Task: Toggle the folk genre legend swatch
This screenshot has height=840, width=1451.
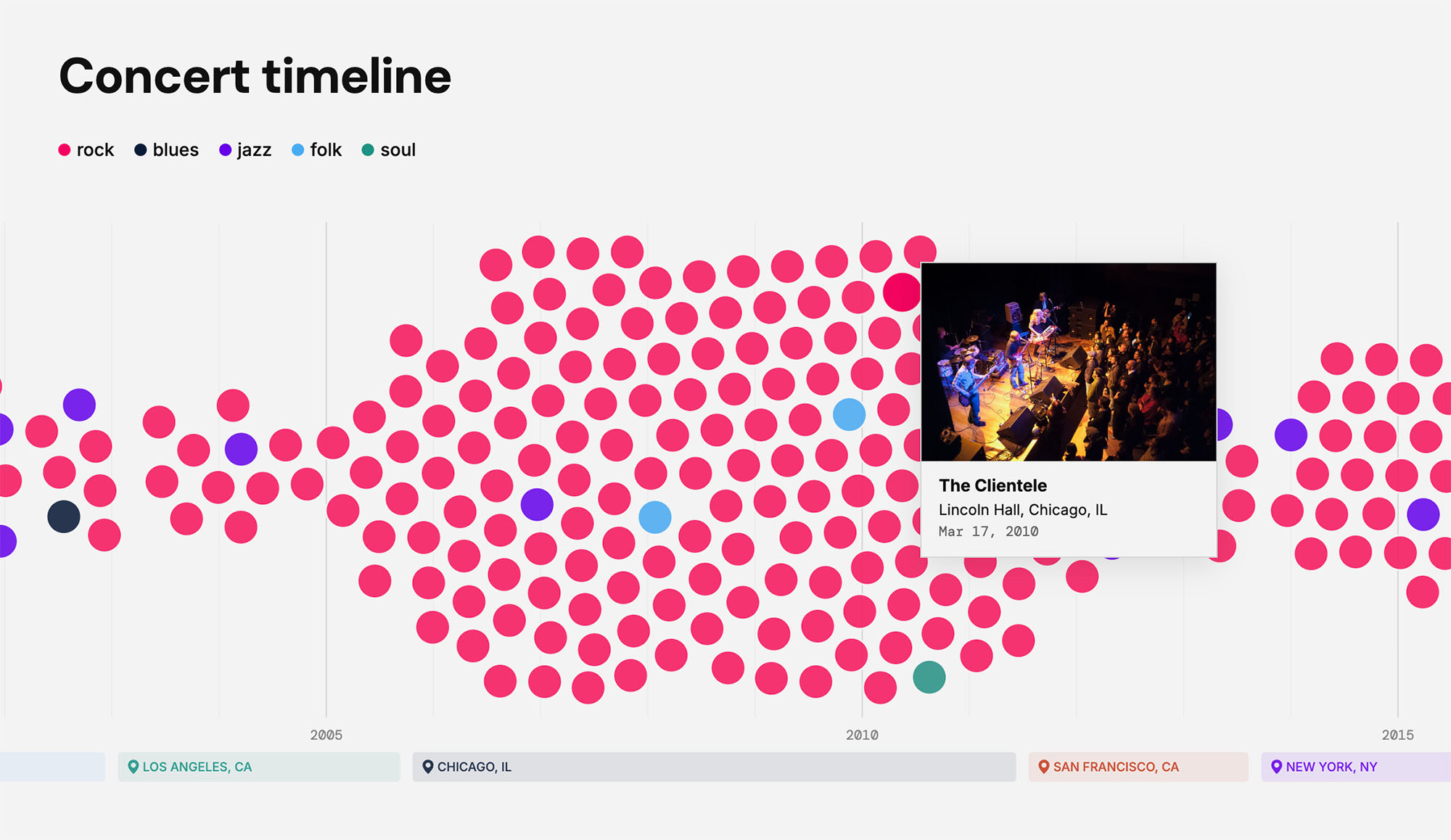Action: point(297,149)
